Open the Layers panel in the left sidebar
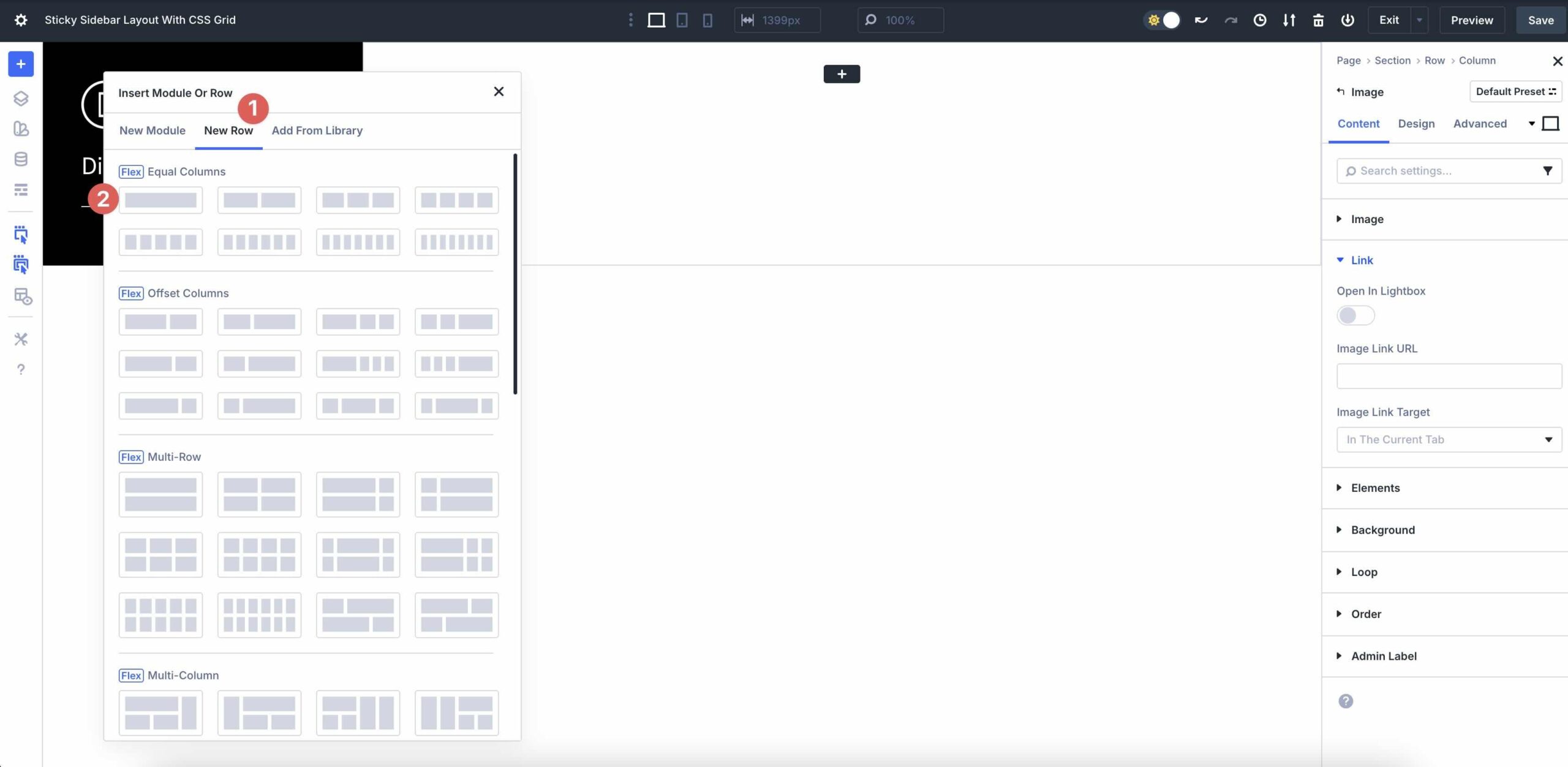Image resolution: width=1568 pixels, height=767 pixels. pyautogui.click(x=21, y=98)
